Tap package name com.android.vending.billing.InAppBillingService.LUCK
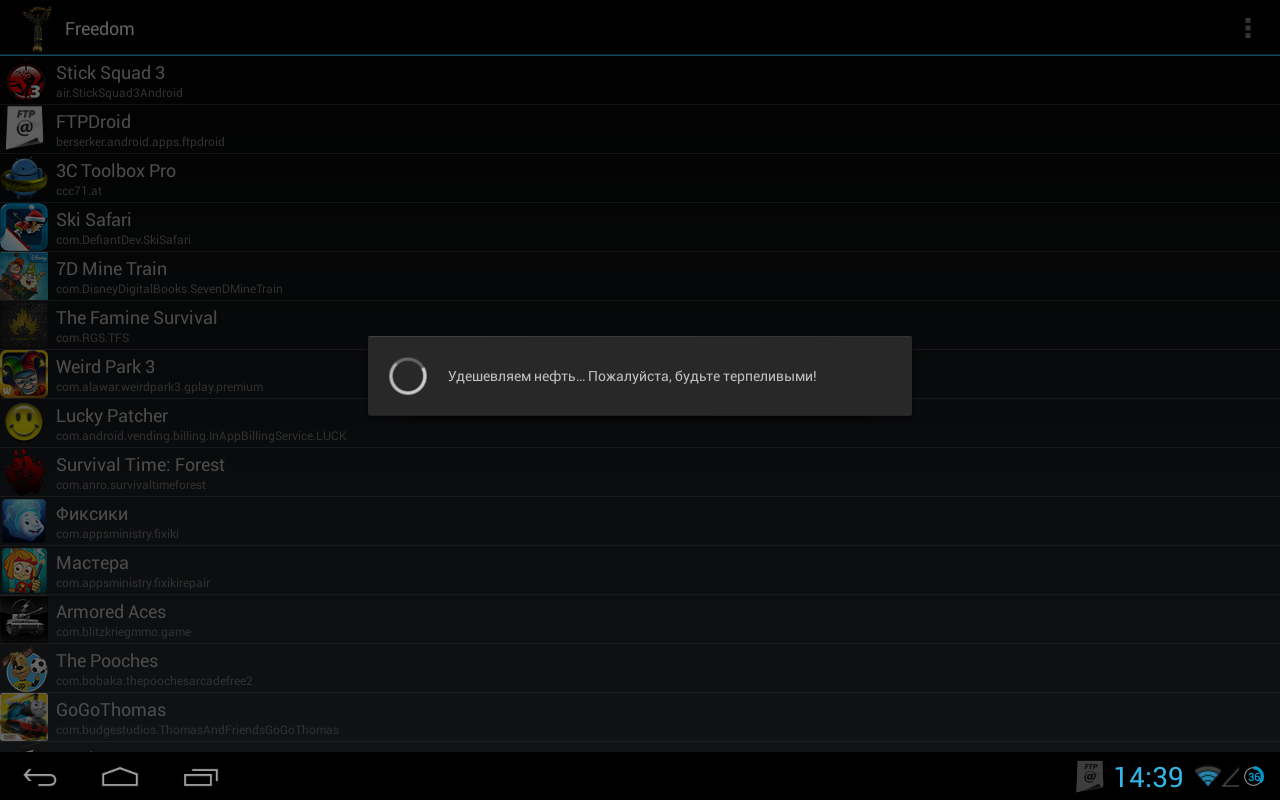This screenshot has height=800, width=1280. pyautogui.click(x=201, y=436)
